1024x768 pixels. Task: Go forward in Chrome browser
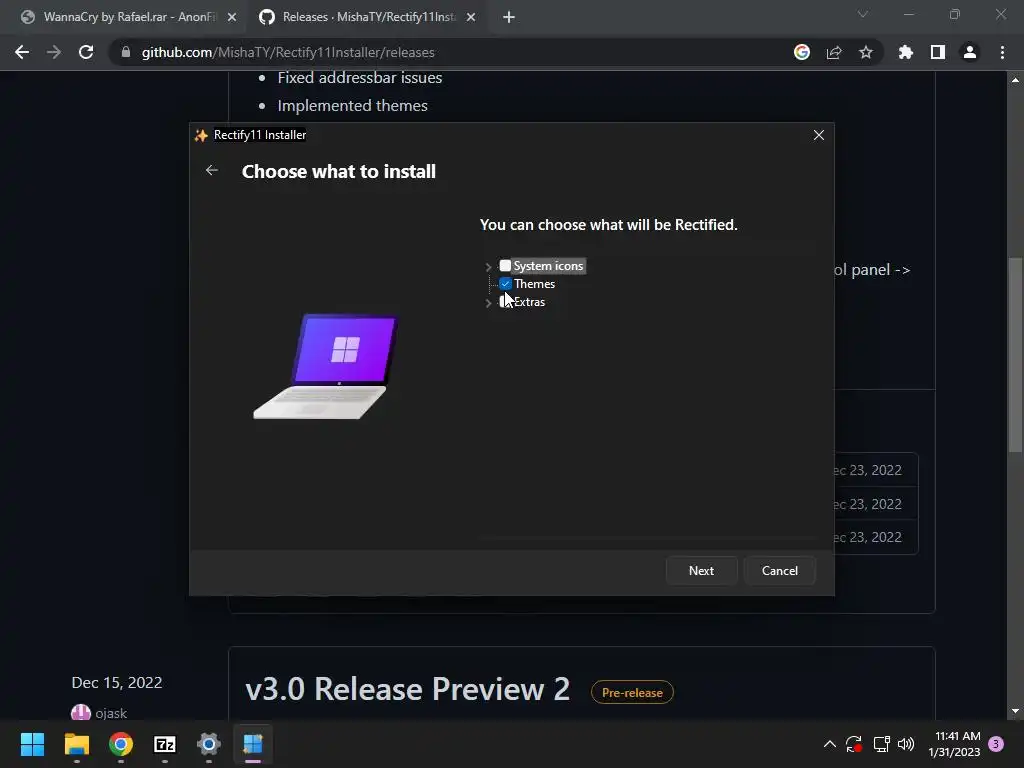[x=54, y=52]
